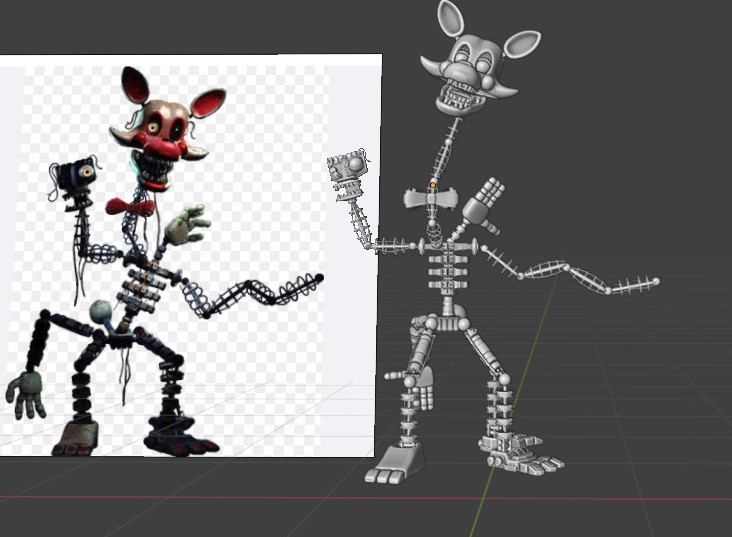Select the gray model's flat three-toed foot

click(396, 463)
